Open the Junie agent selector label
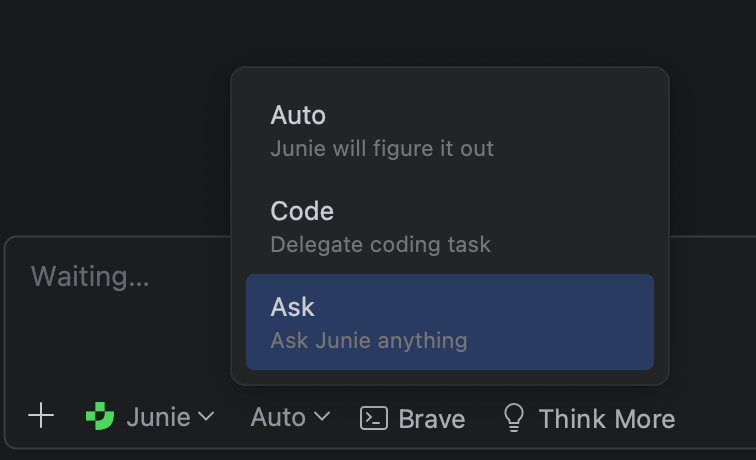Viewport: 756px width, 460px height. 158,417
